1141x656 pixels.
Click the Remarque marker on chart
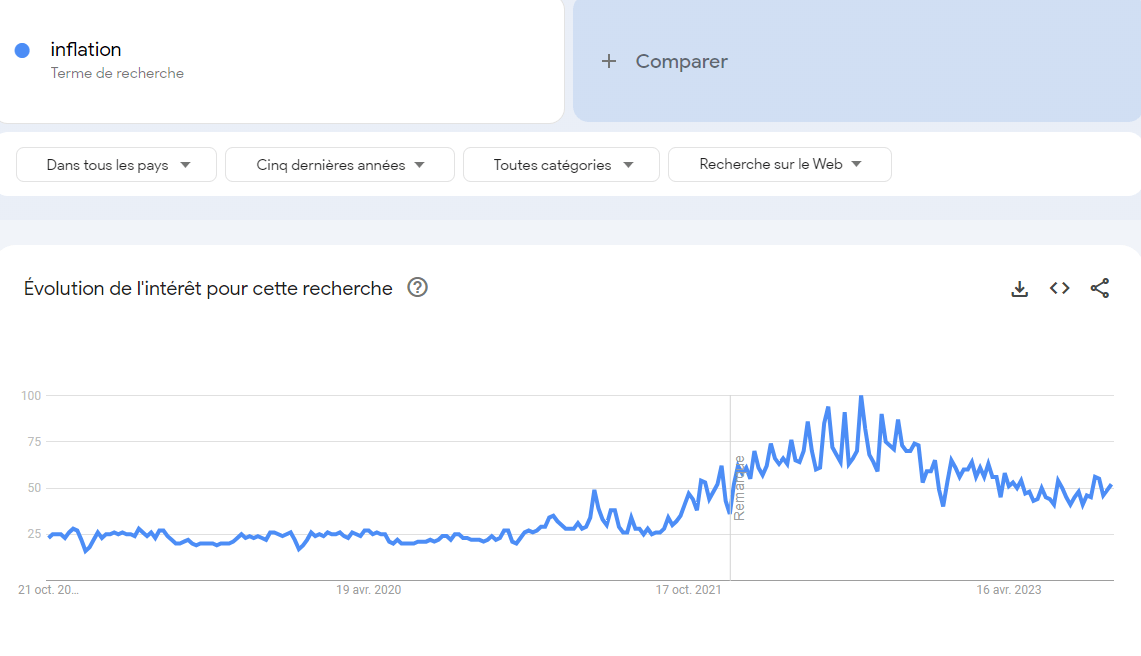[739, 488]
